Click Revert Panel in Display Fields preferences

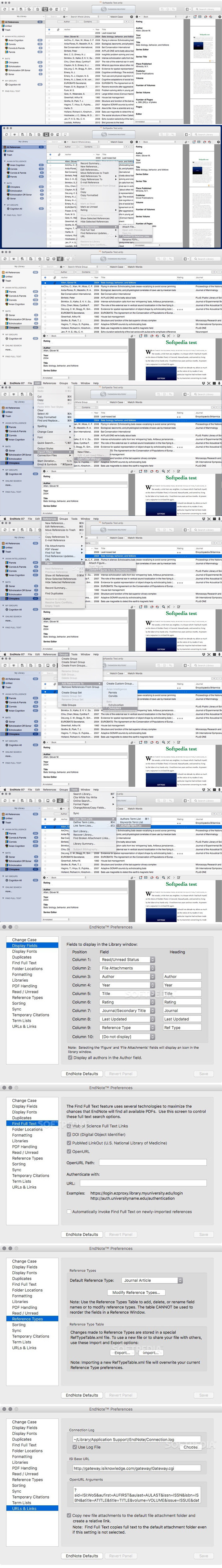[120, 1074]
